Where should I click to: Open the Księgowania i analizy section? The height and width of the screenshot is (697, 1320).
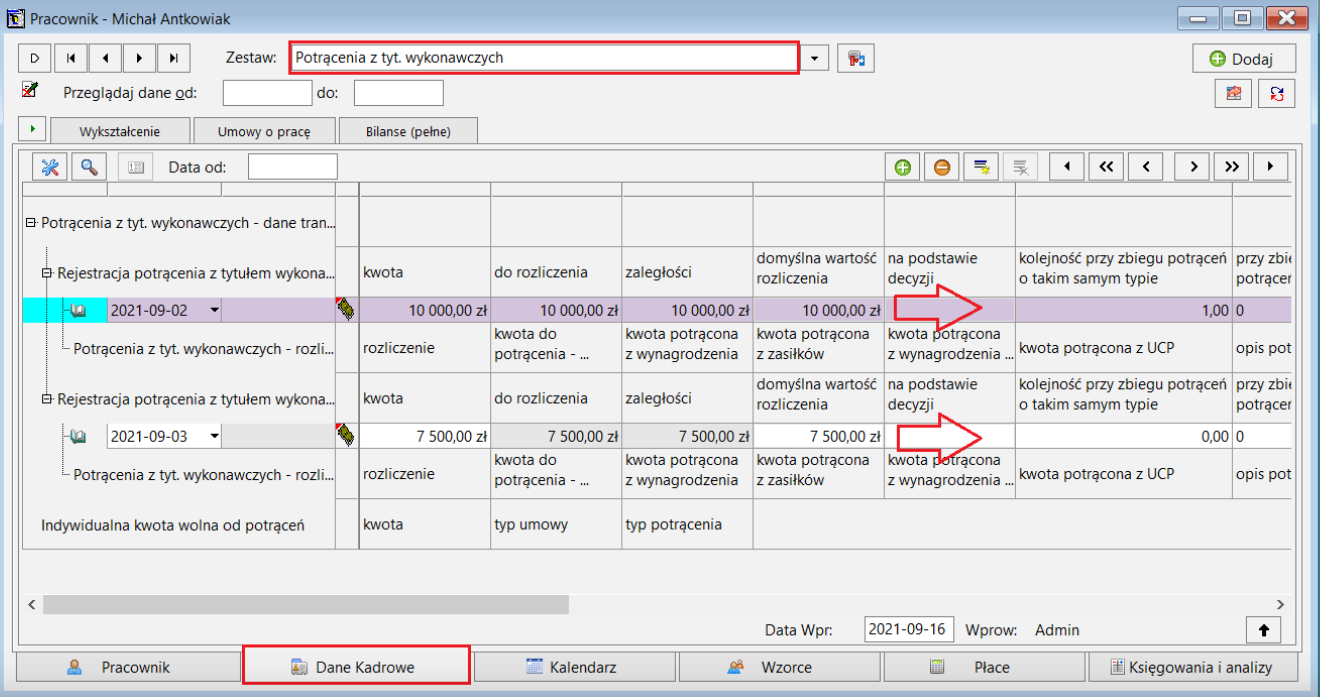click(x=1193, y=667)
